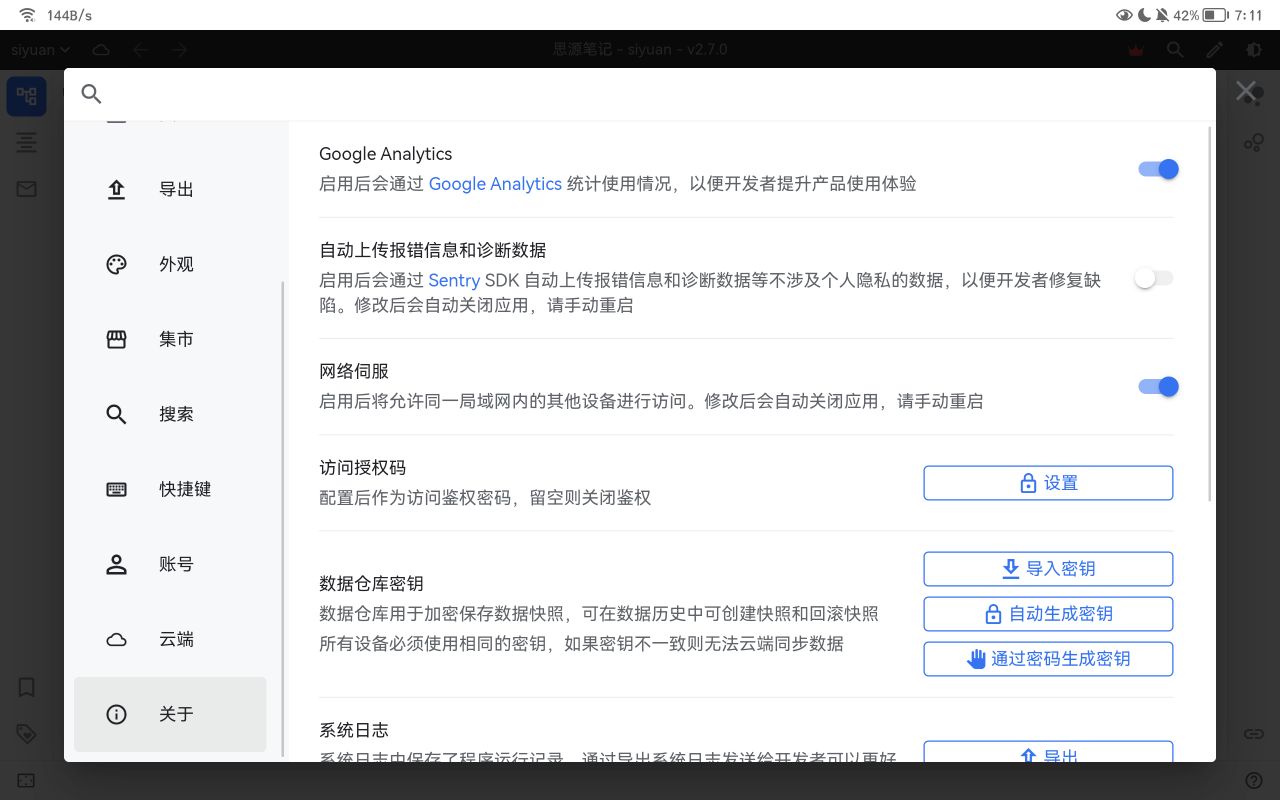Switch to the 集市 marketplace section
Screen dimensions: 1280x800
[x=170, y=339]
